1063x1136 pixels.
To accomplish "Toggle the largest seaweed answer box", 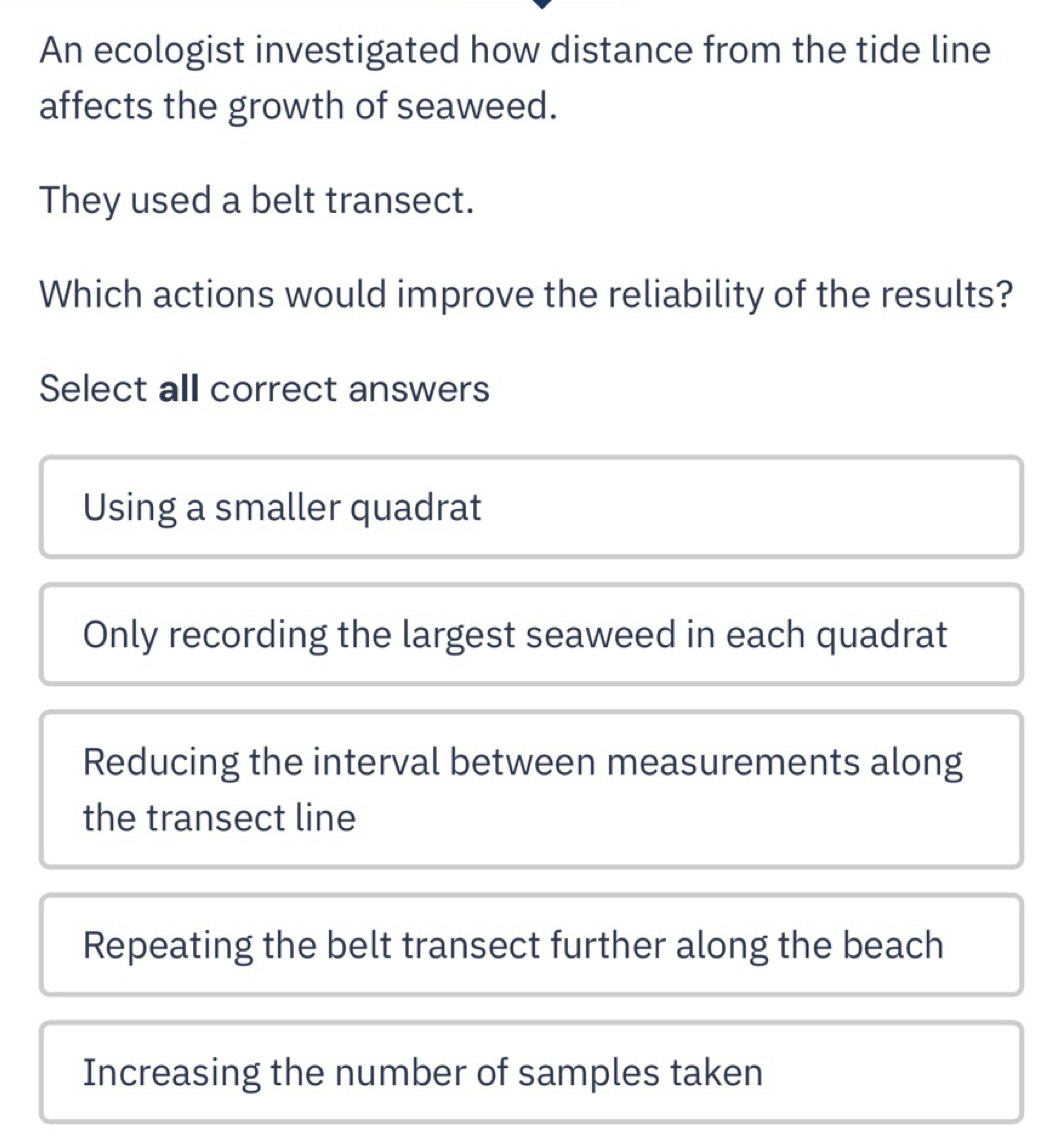I will (531, 635).
